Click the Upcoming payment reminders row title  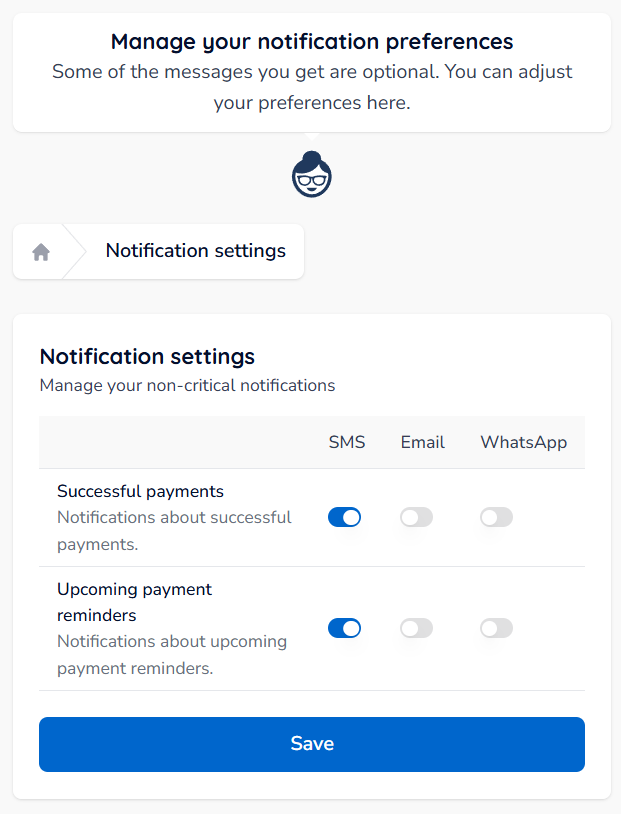click(134, 602)
